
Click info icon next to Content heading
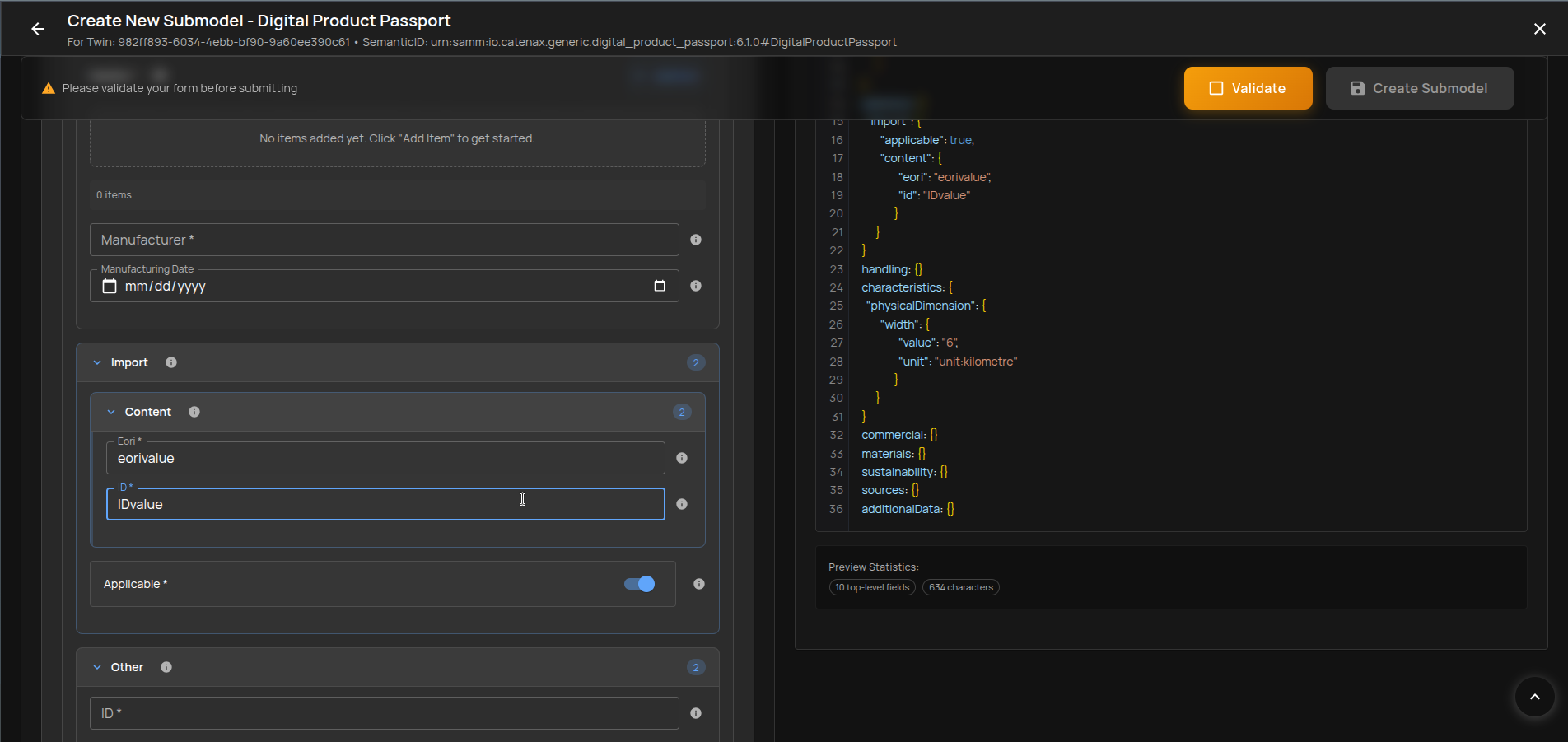[x=194, y=412]
